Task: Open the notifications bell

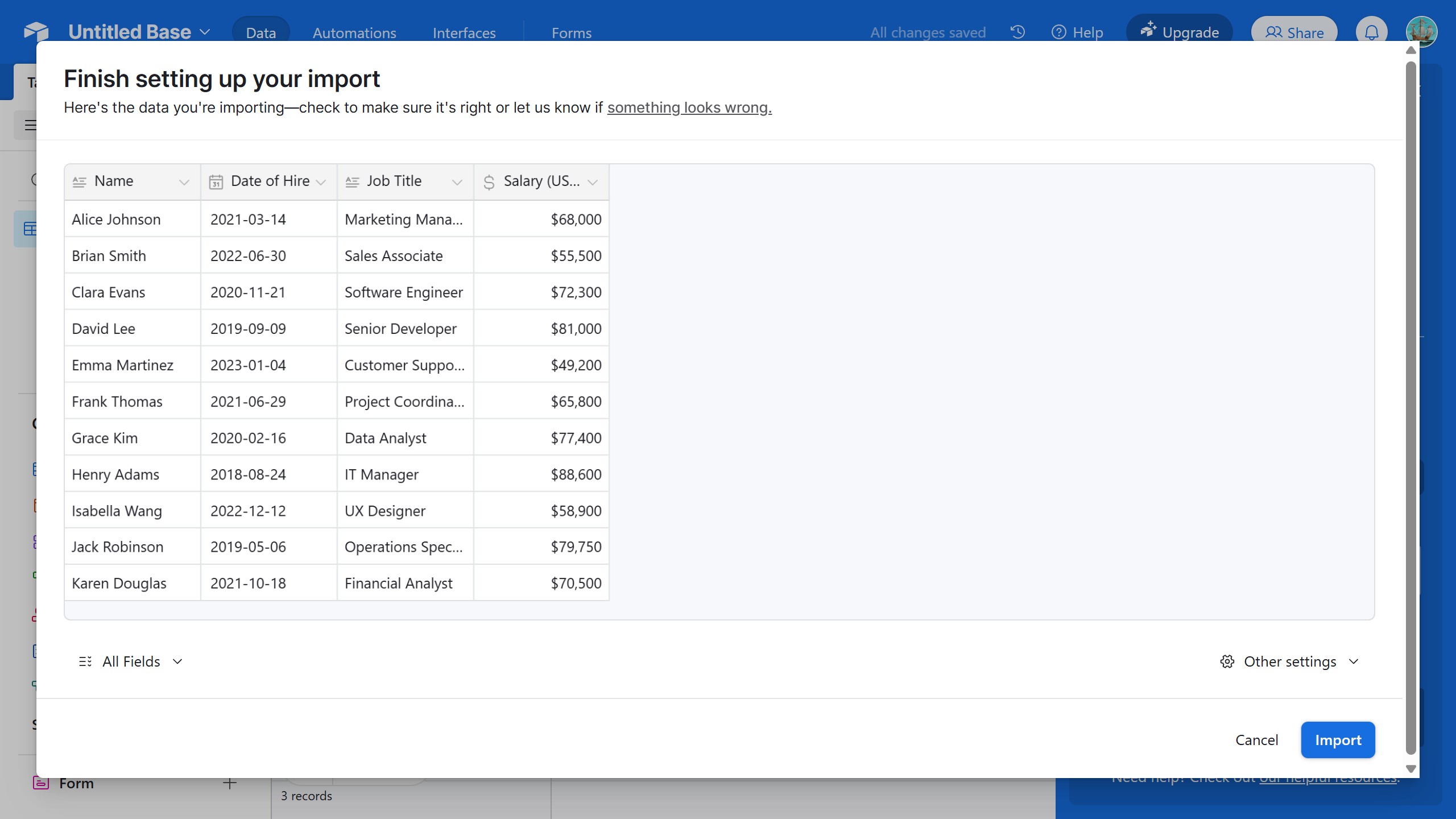Action: tap(1371, 32)
